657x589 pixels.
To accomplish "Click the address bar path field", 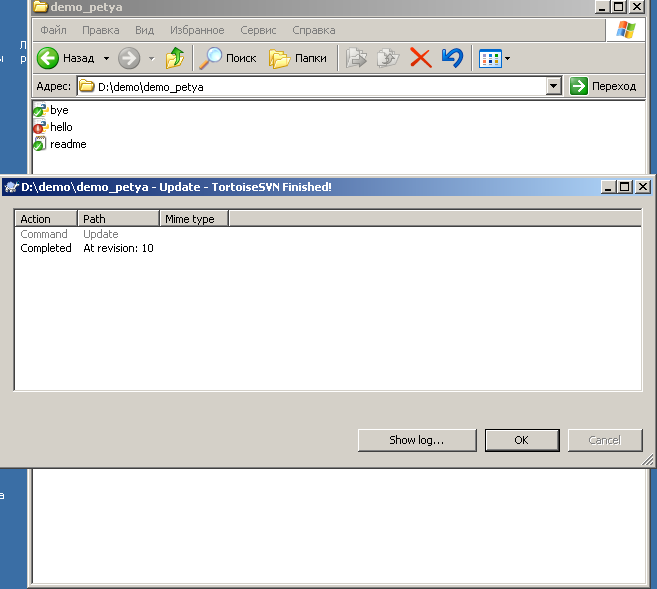I will [x=312, y=87].
